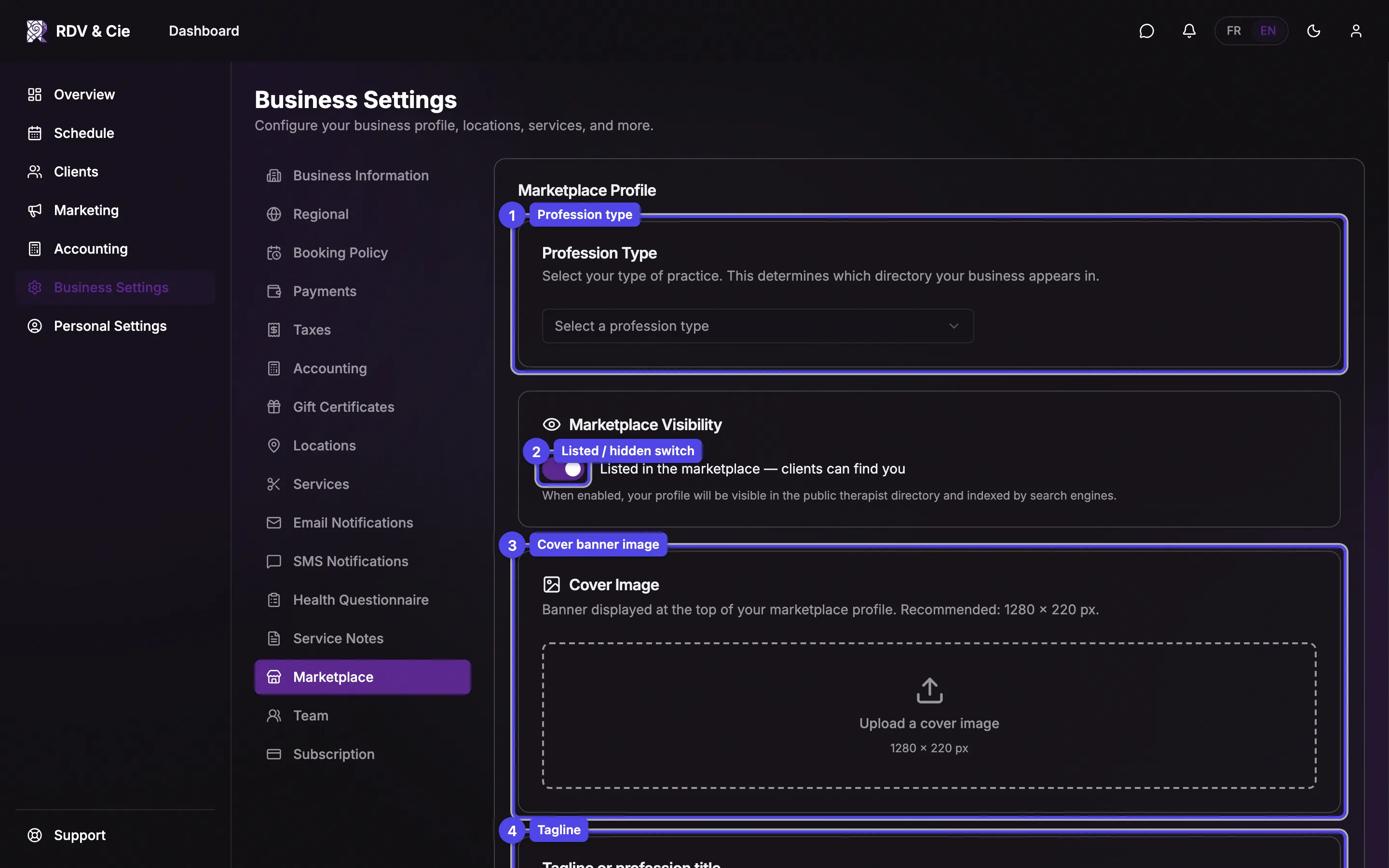Click the upload arrow icon in cover dropzone
Screen dimensions: 1389x868
929,691
